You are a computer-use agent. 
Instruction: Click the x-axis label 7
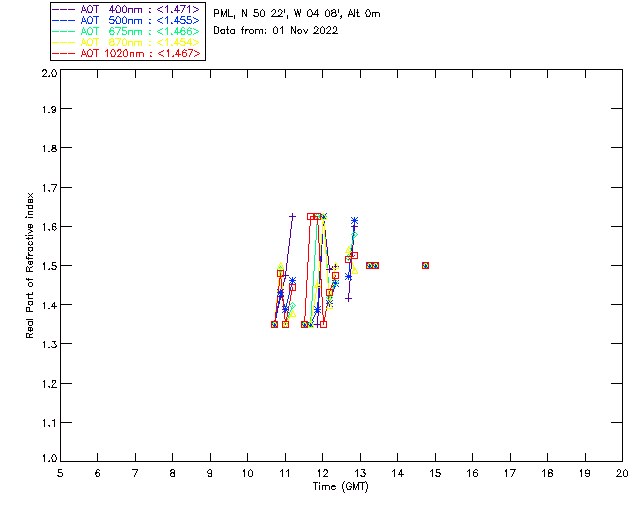[x=135, y=473]
